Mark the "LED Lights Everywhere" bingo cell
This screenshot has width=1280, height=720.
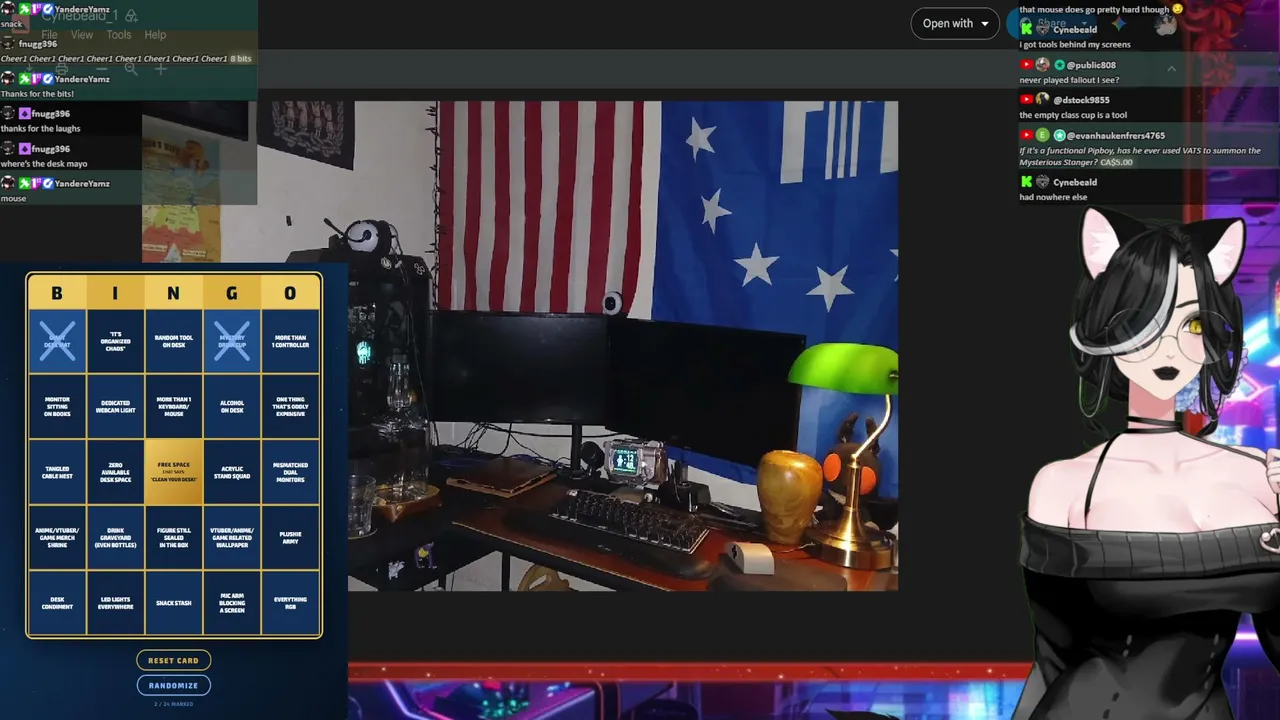coord(115,602)
